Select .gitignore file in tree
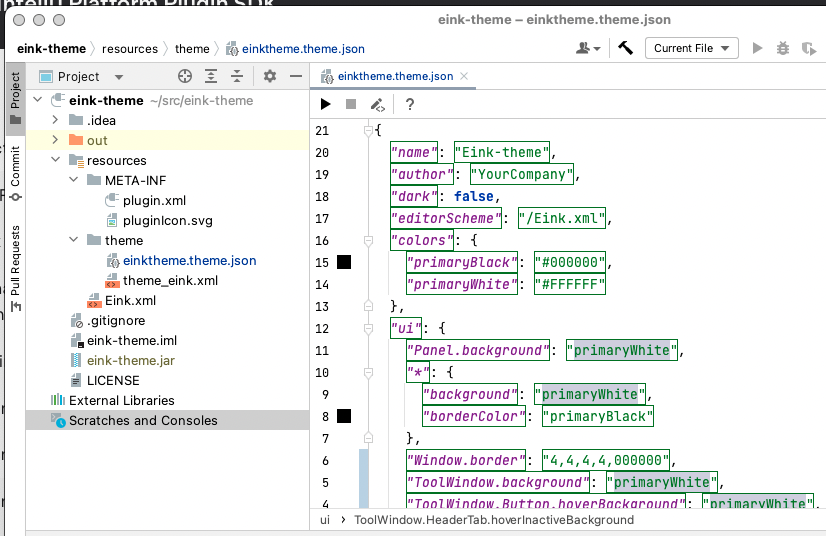The height and width of the screenshot is (536, 826). coord(107,320)
